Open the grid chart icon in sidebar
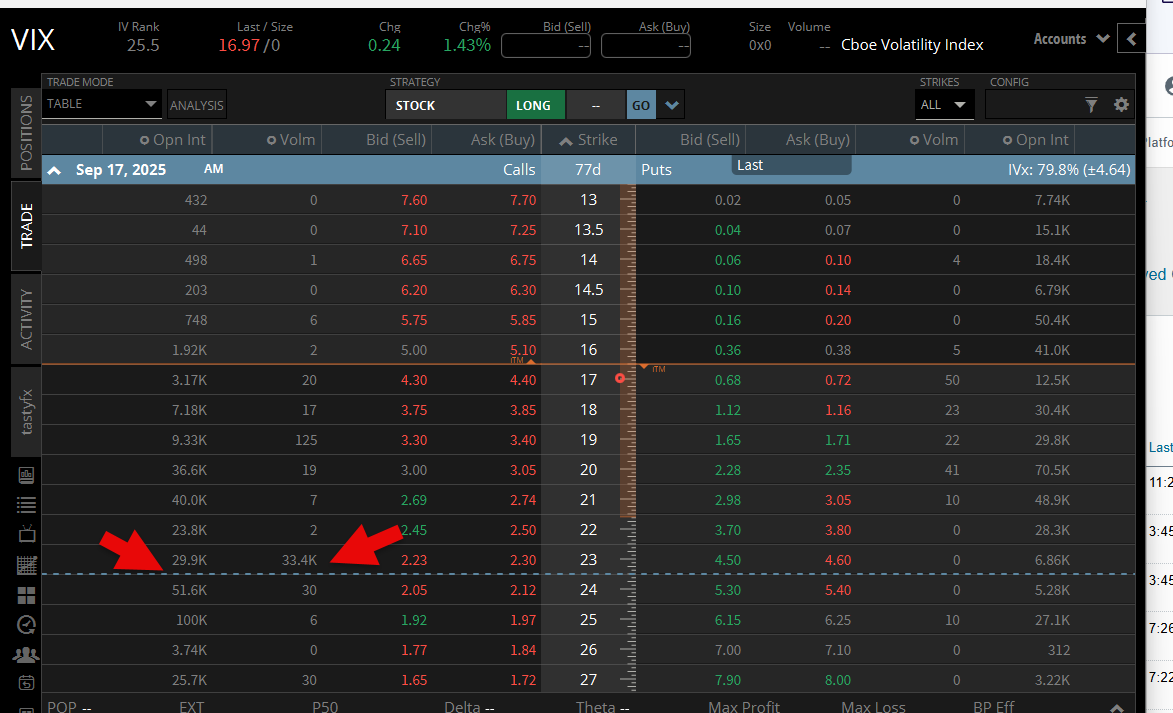This screenshot has height=713, width=1173. pyautogui.click(x=26, y=565)
